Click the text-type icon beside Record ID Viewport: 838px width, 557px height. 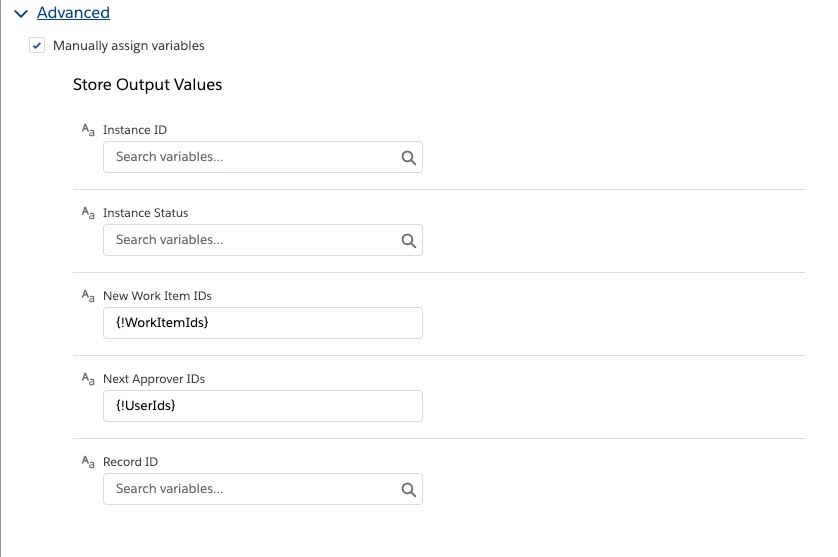87,462
